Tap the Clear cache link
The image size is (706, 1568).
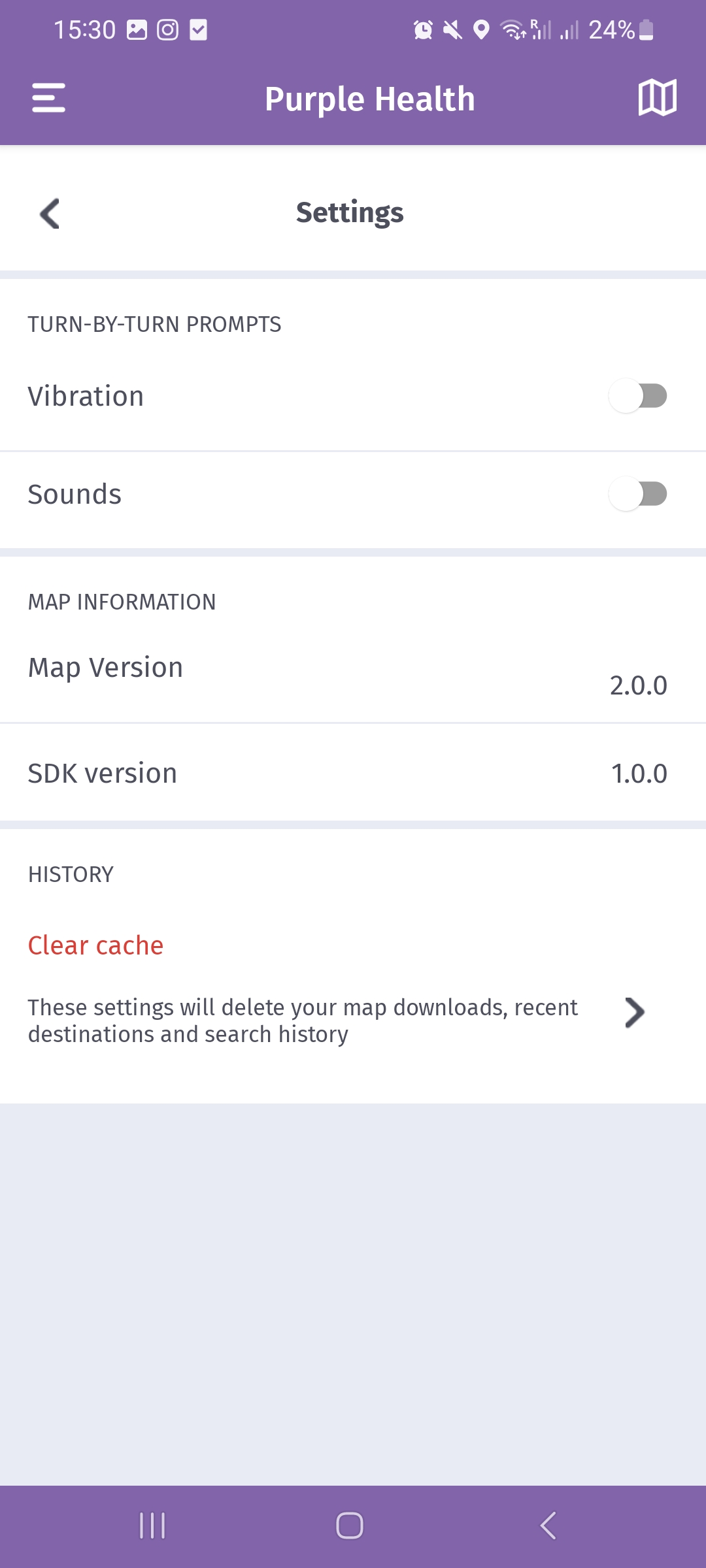pyautogui.click(x=95, y=945)
